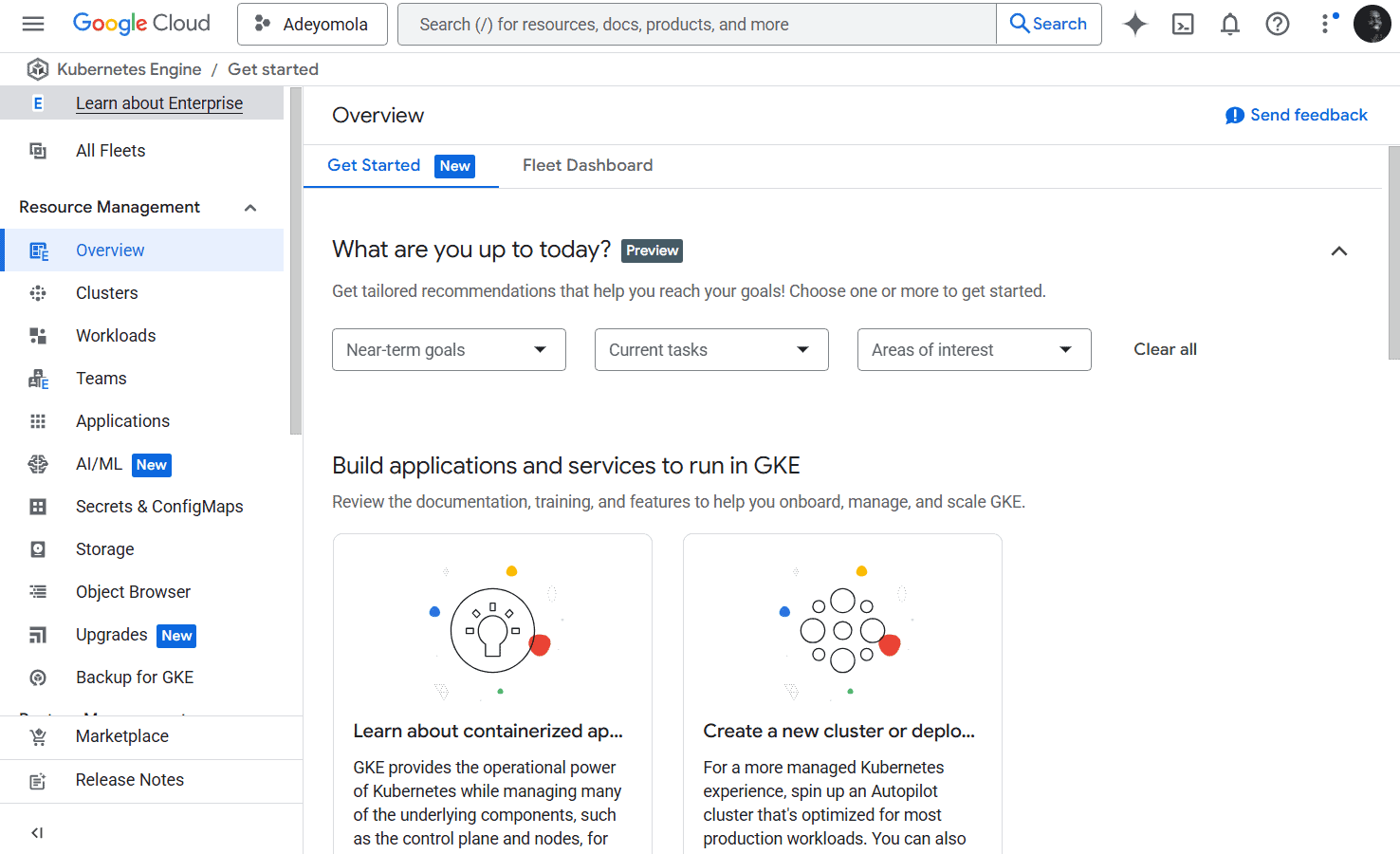
Task: Click the Workloads sidebar icon
Action: click(x=38, y=336)
